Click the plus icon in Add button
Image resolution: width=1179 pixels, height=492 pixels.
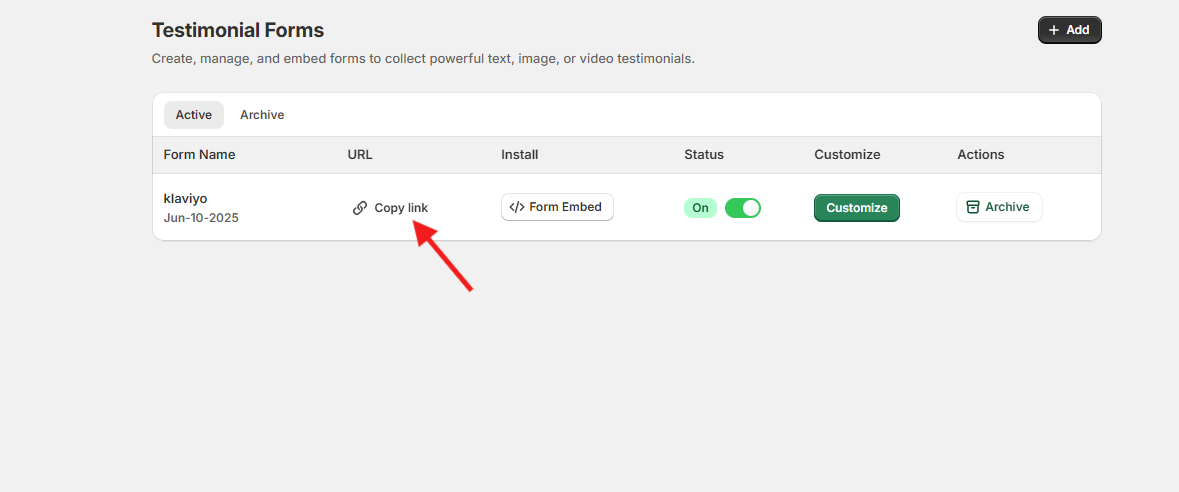[1054, 30]
